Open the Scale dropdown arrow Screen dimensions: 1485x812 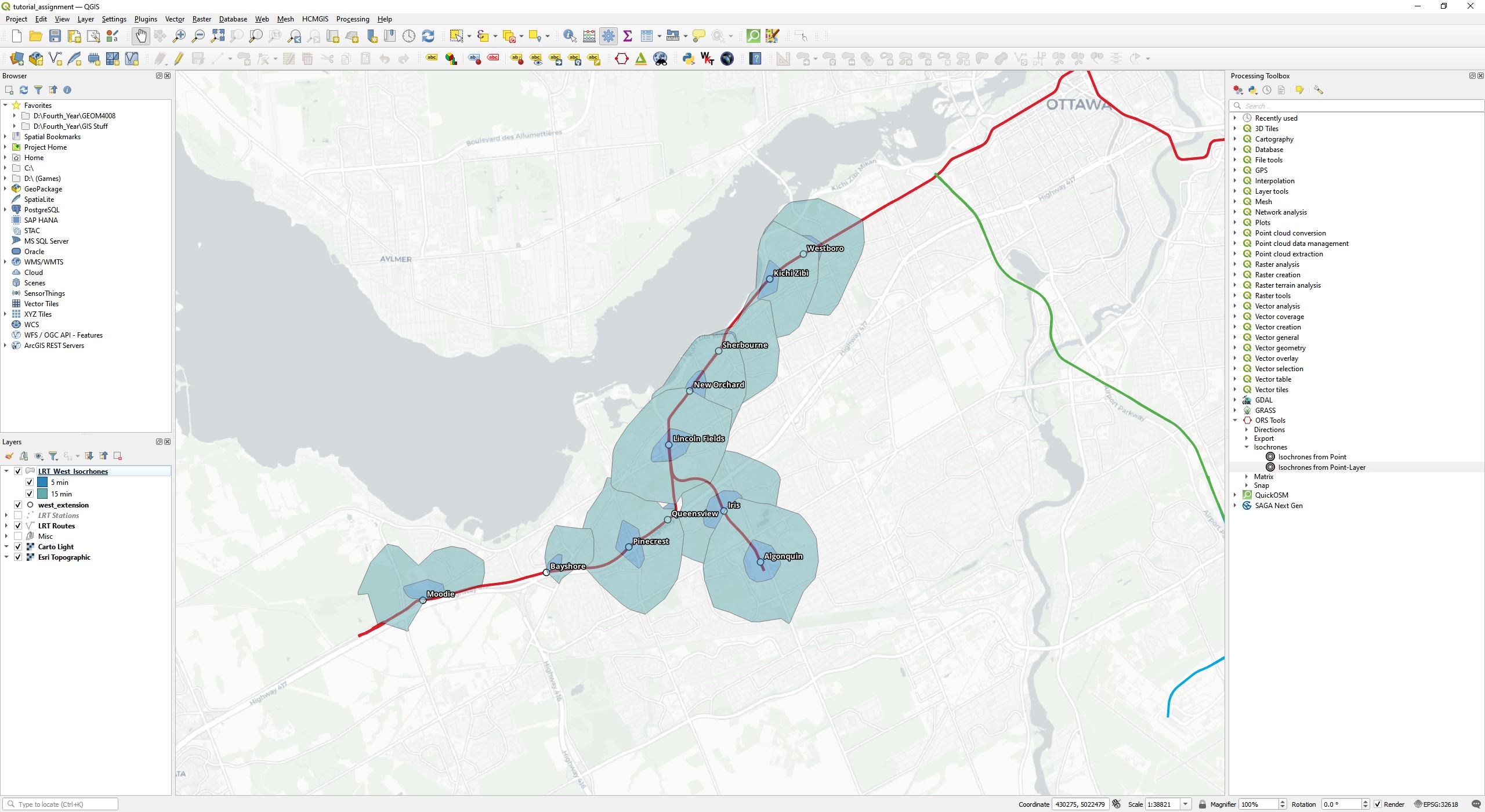1186,804
